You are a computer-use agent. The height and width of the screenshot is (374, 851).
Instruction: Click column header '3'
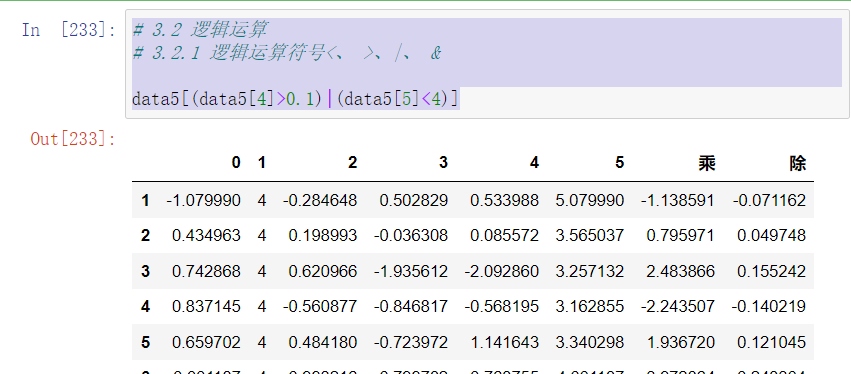(443, 163)
